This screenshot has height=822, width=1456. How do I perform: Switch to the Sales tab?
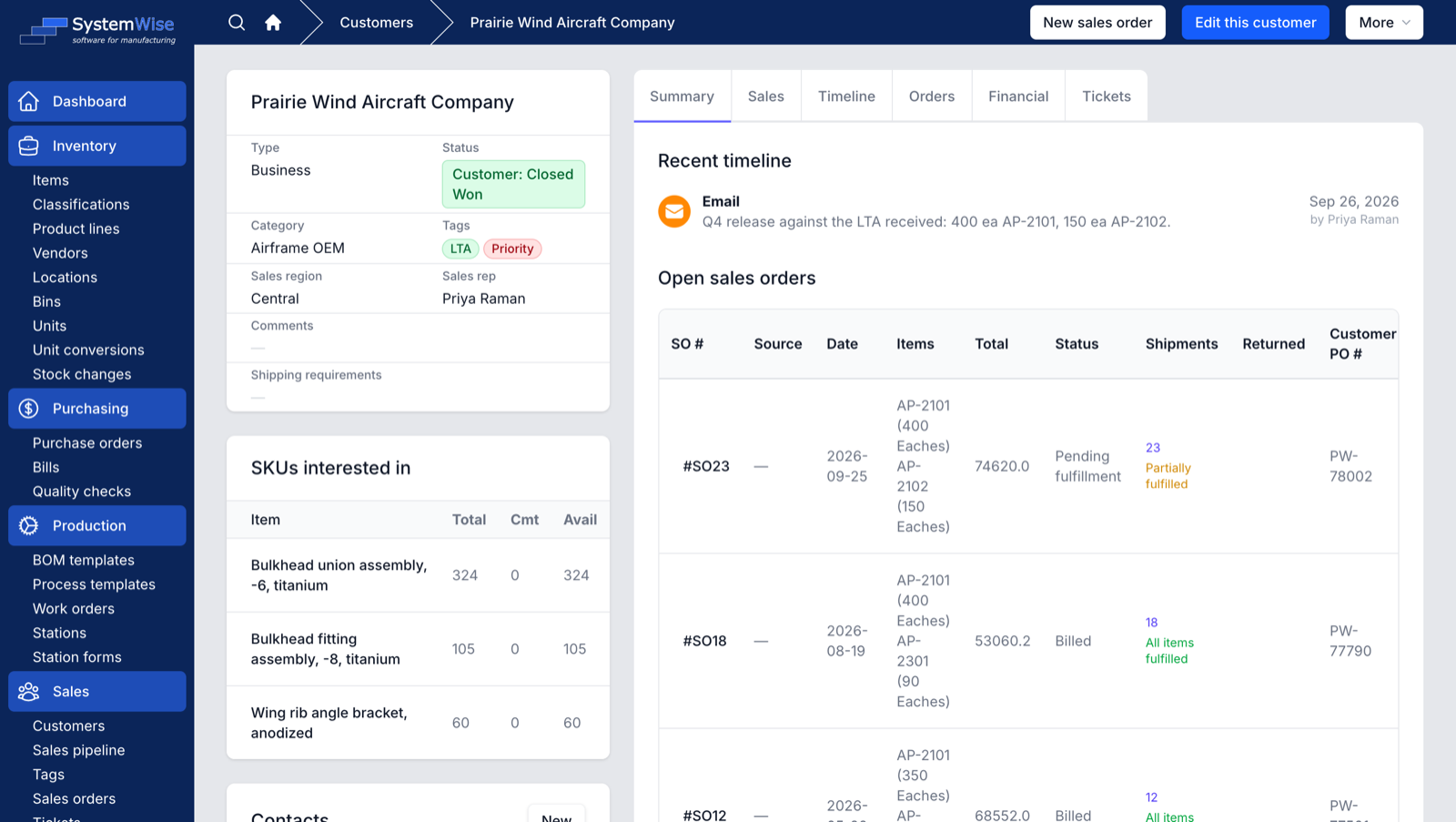[x=766, y=96]
